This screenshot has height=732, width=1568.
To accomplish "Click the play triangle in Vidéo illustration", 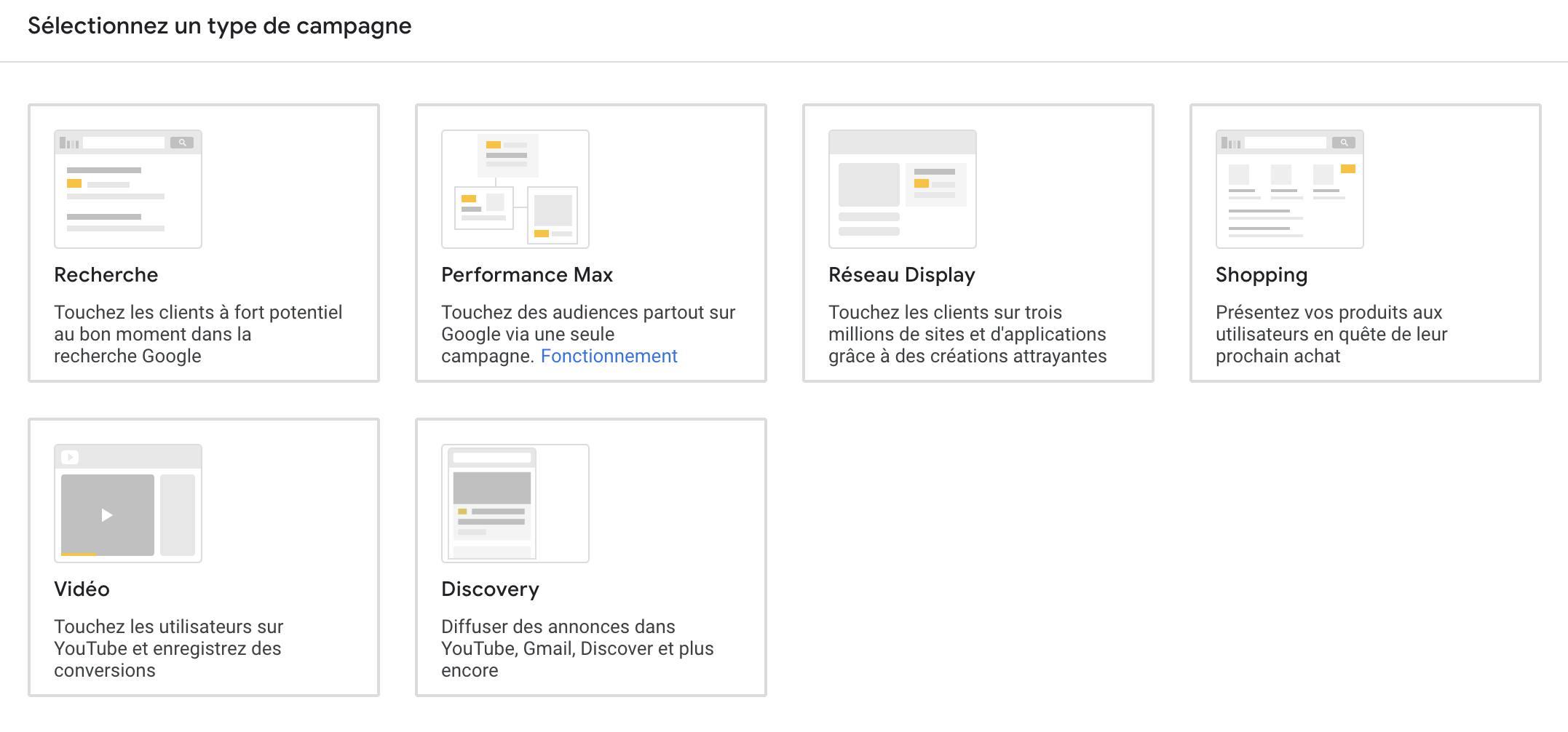I will (x=107, y=515).
